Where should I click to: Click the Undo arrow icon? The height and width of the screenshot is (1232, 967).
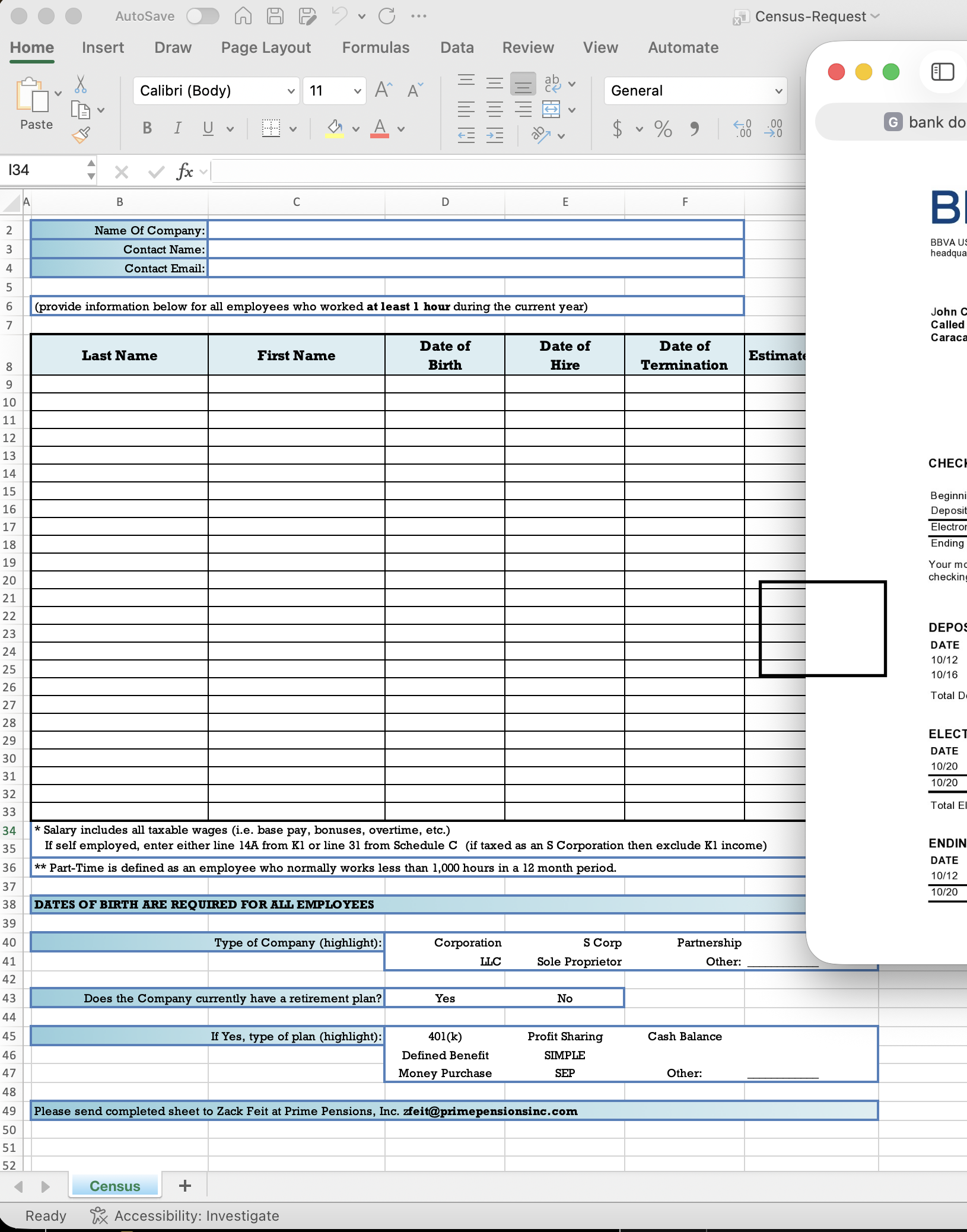(340, 16)
